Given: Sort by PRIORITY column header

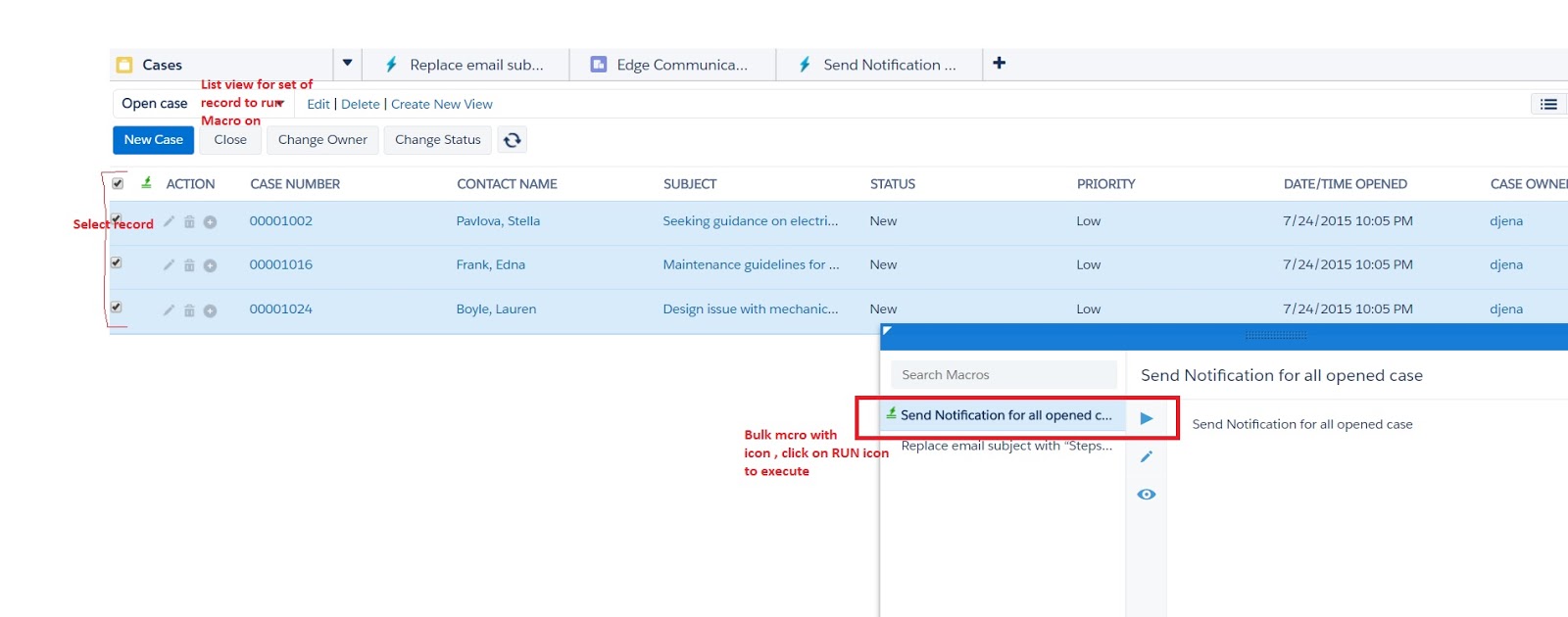Looking at the screenshot, I should 1106,184.
